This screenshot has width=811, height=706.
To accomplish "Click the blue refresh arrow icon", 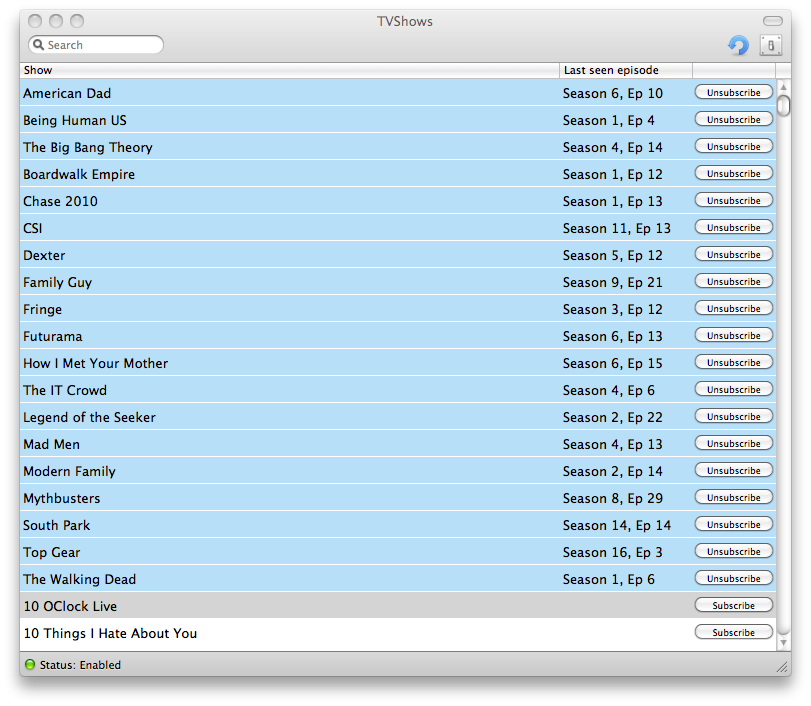I will 739,45.
